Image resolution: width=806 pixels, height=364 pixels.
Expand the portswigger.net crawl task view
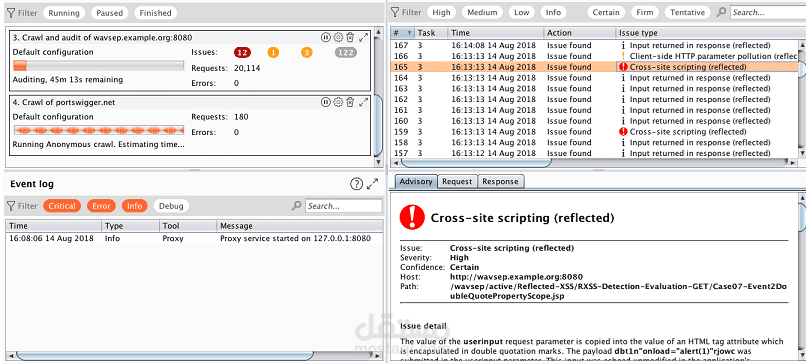pyautogui.click(x=363, y=102)
